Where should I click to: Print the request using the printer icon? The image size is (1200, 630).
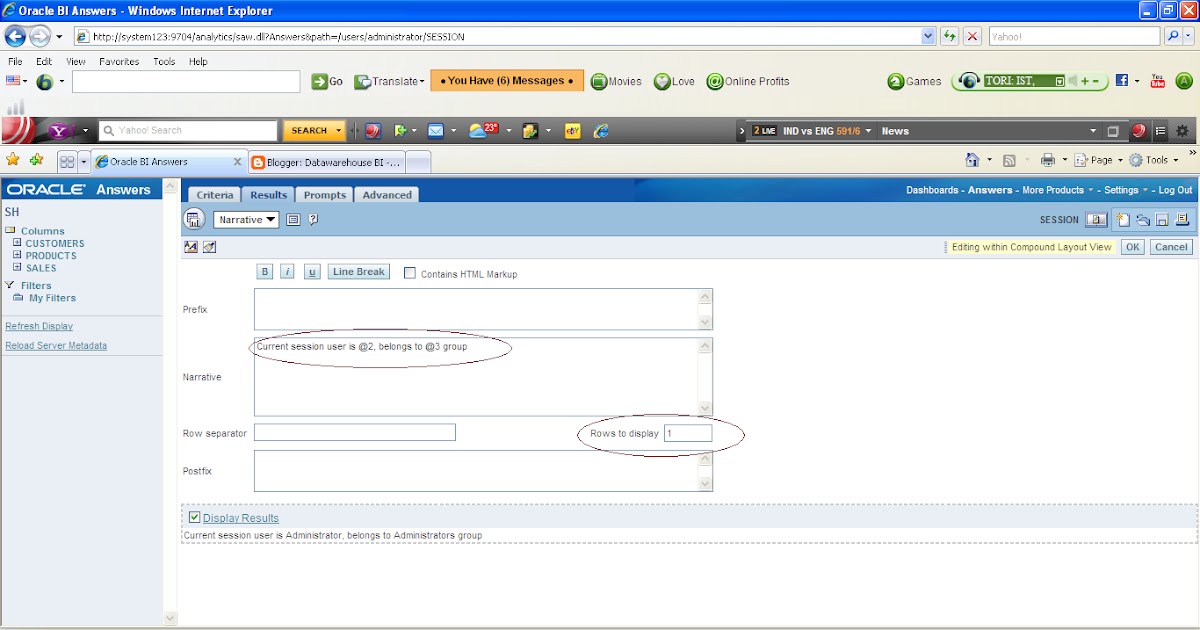[1181, 219]
